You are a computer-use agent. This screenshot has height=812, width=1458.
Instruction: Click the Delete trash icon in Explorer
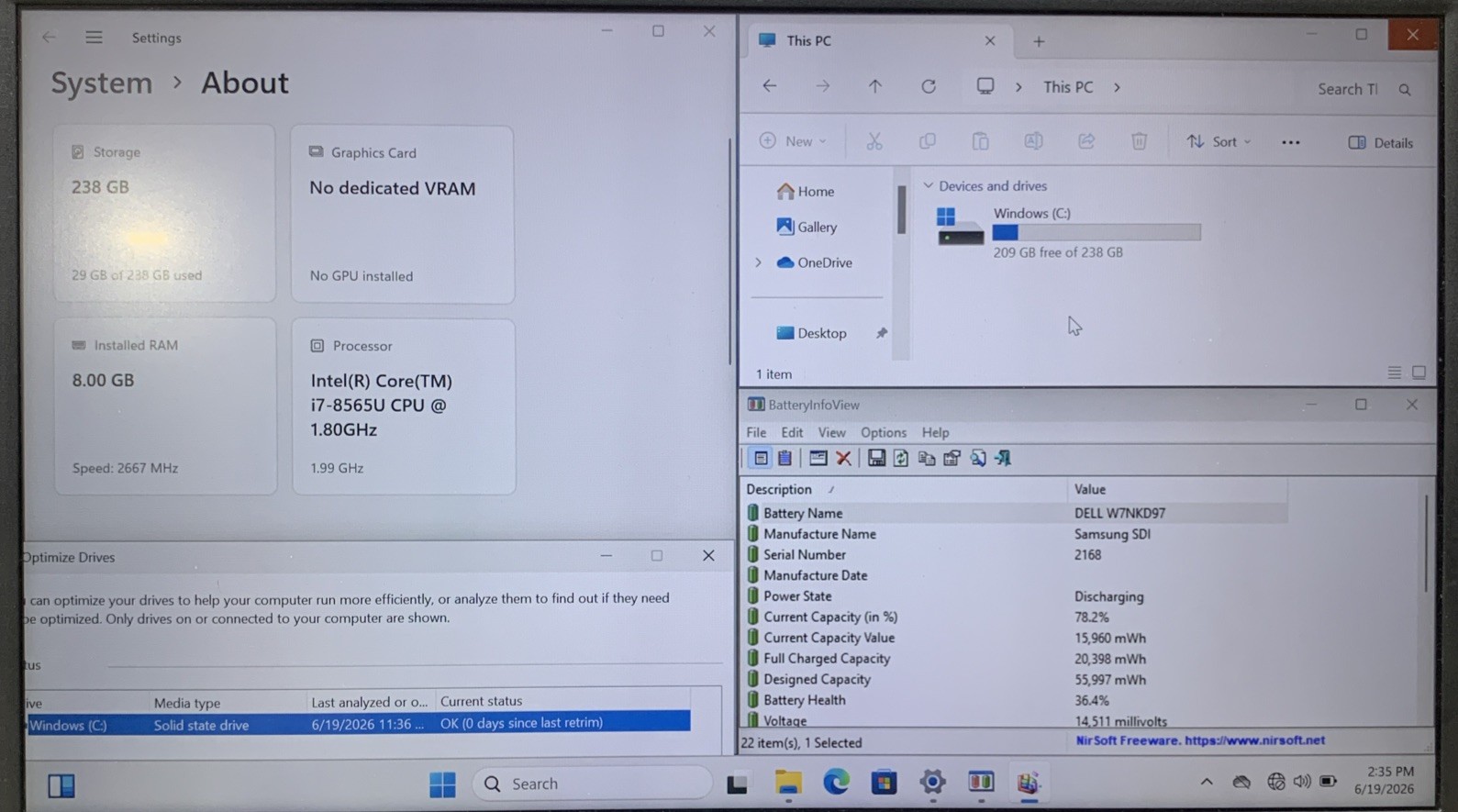[x=1139, y=141]
